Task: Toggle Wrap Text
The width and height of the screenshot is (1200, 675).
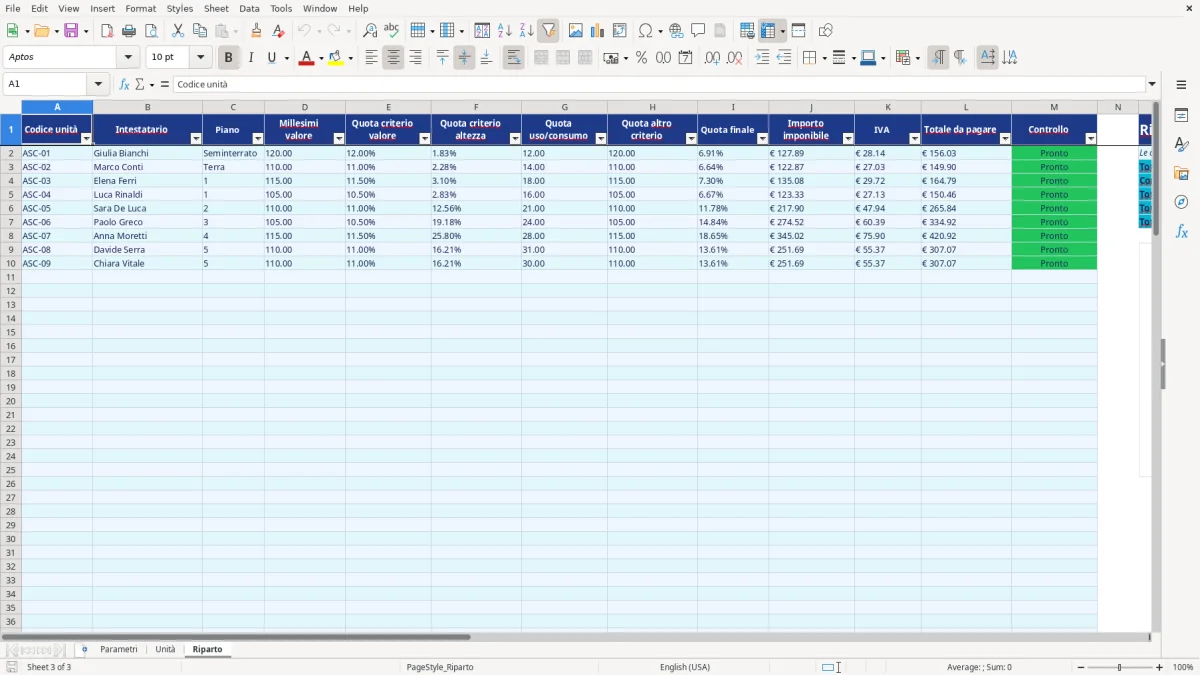Action: tap(513, 58)
